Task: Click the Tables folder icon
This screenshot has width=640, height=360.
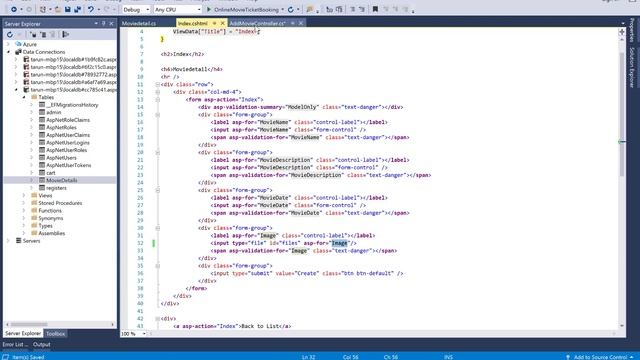Action: (34, 97)
